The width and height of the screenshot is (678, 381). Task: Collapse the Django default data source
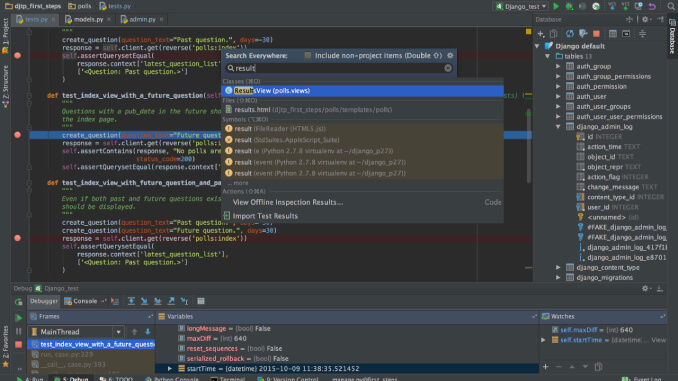pos(537,46)
